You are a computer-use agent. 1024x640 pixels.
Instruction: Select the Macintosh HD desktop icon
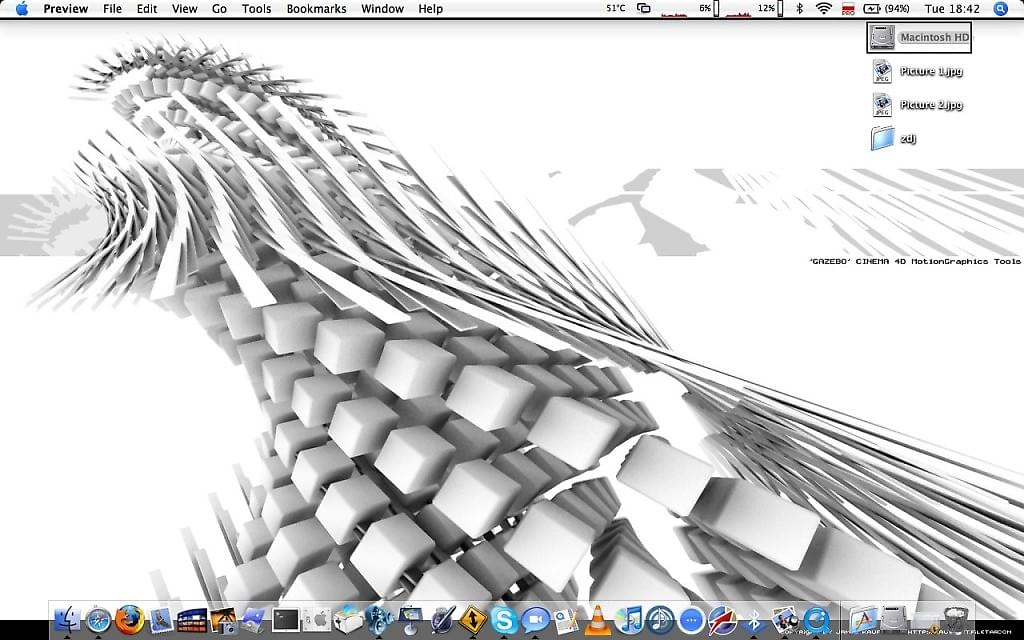click(x=919, y=37)
